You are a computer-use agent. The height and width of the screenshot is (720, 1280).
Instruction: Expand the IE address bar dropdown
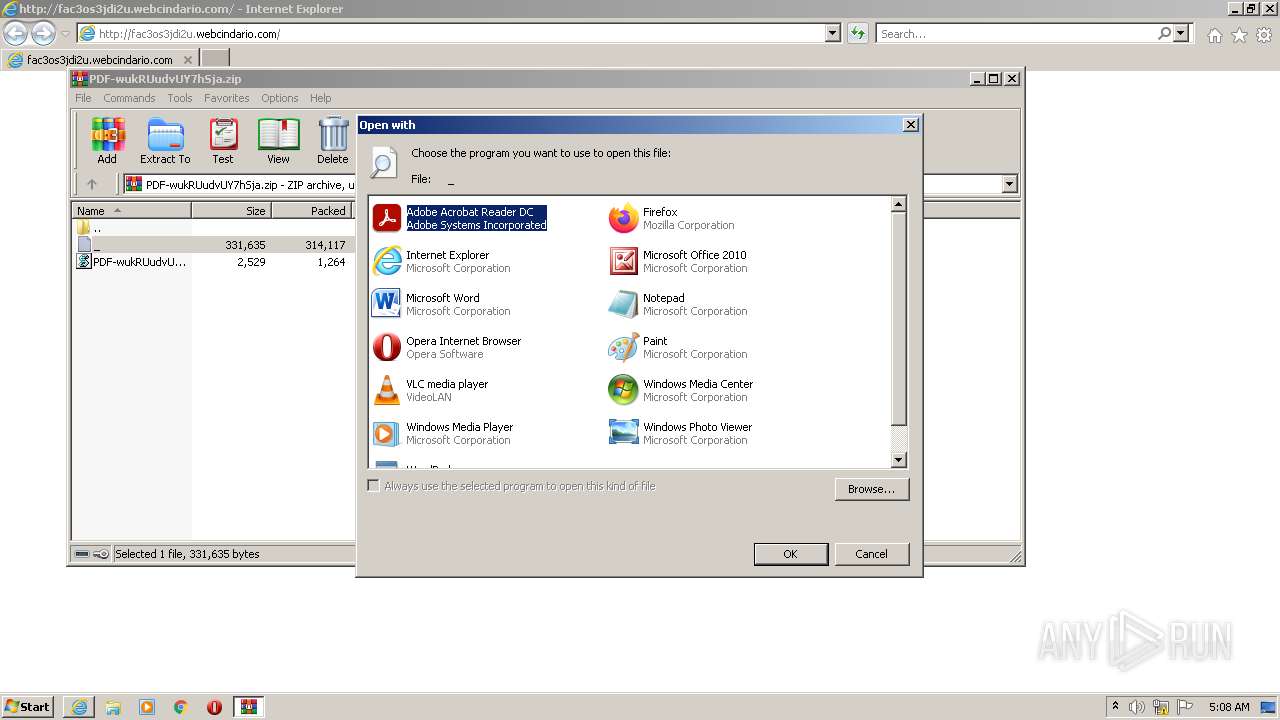[x=833, y=33]
